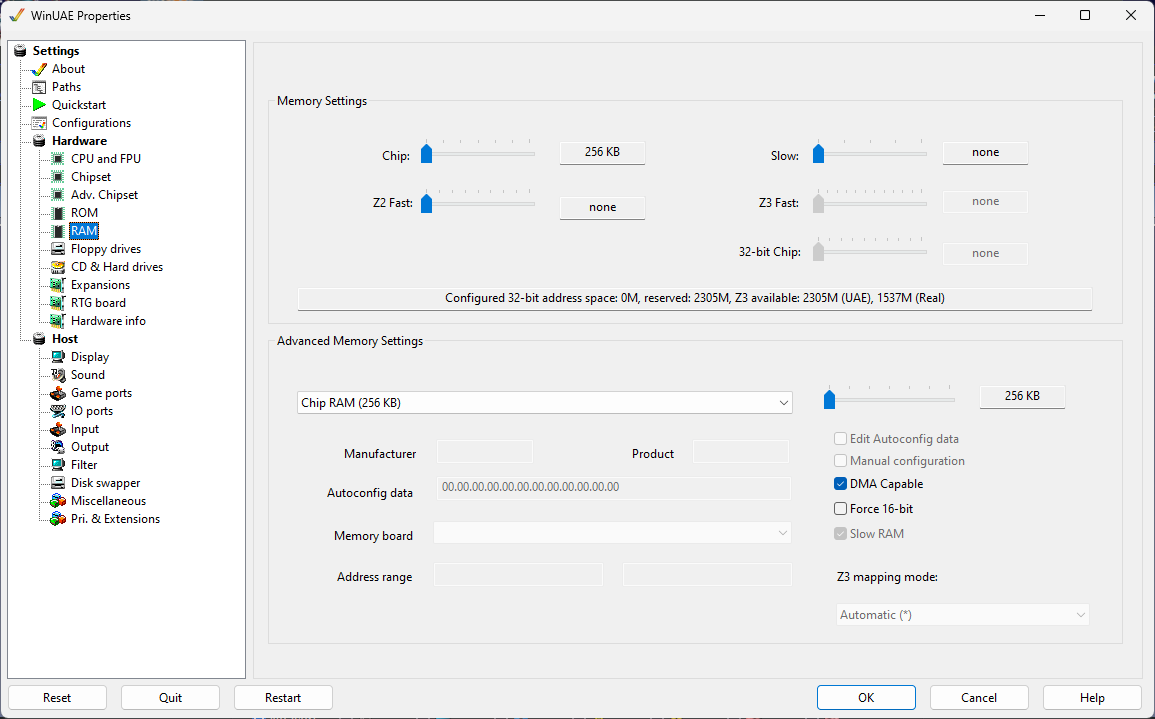This screenshot has height=719, width=1155.
Task: Click the CPU and FPU chip icon
Action: point(57,159)
